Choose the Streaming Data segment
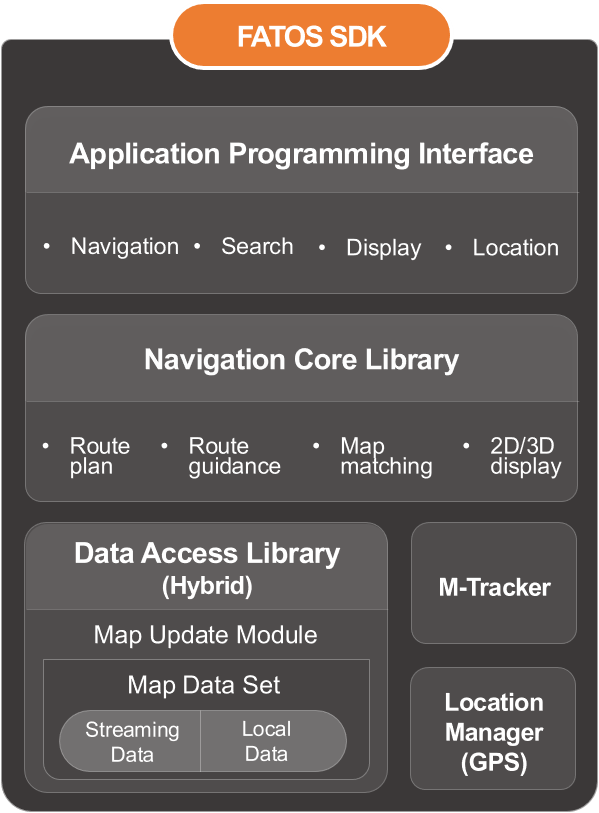This screenshot has width=599, height=813. [130, 741]
